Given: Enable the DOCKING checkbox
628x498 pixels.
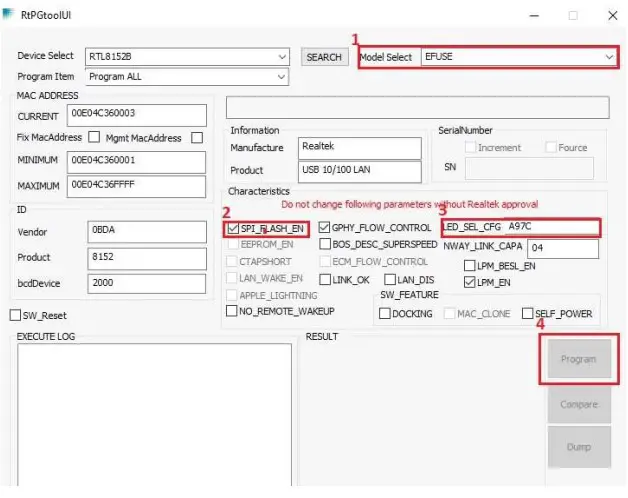Looking at the screenshot, I should (385, 313).
